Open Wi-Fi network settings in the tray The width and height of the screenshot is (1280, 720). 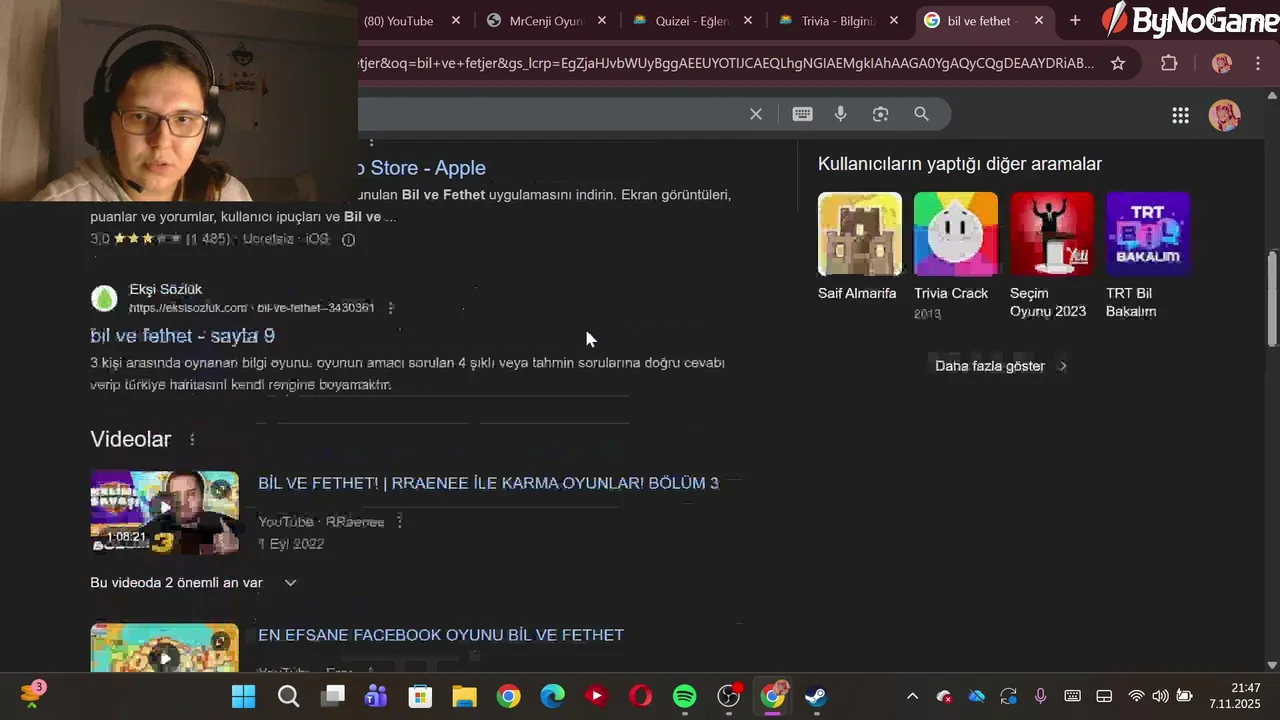click(x=1136, y=696)
